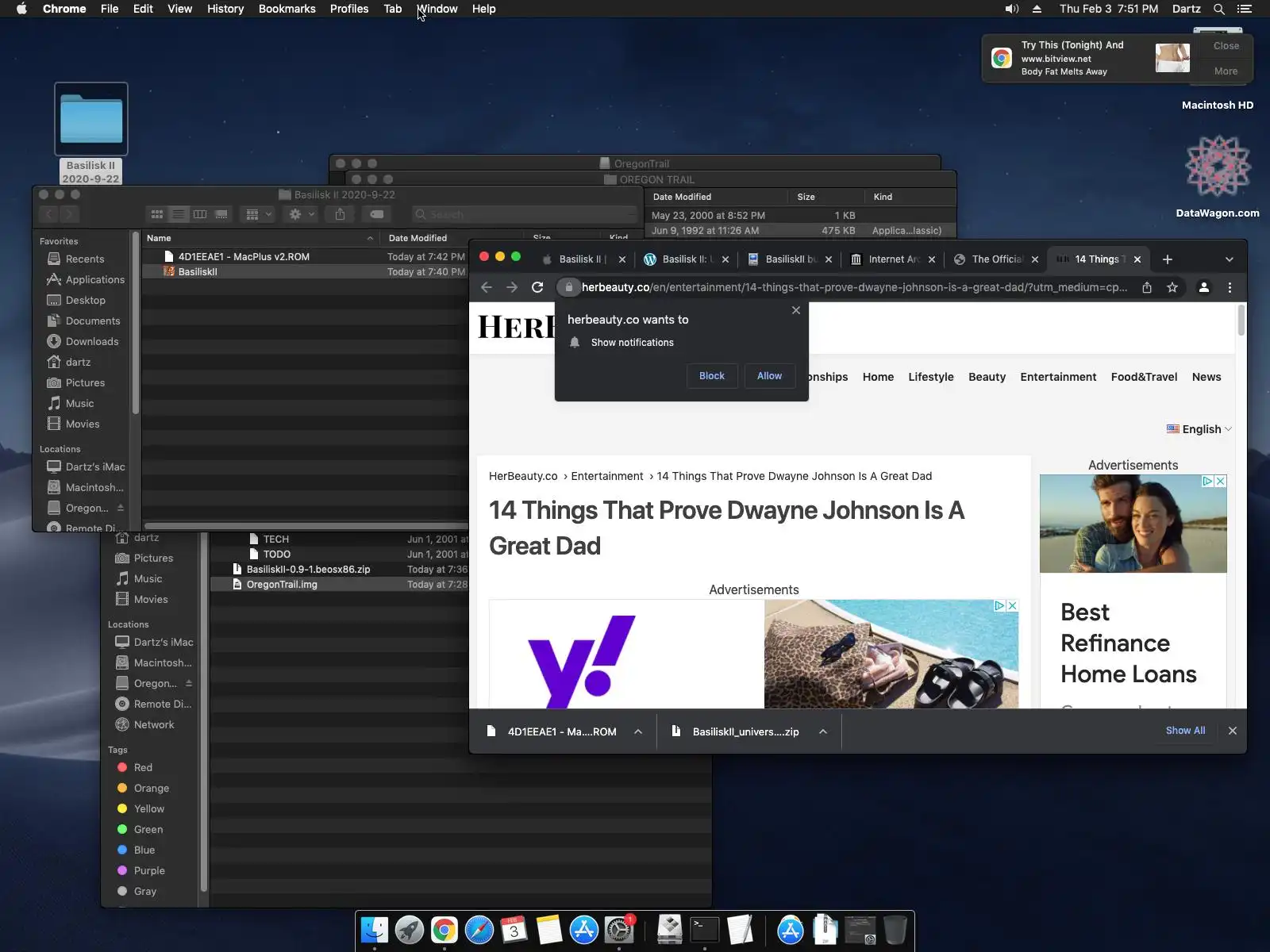1270x952 pixels.
Task: Toggle sort order on the Name column
Action: pos(260,238)
